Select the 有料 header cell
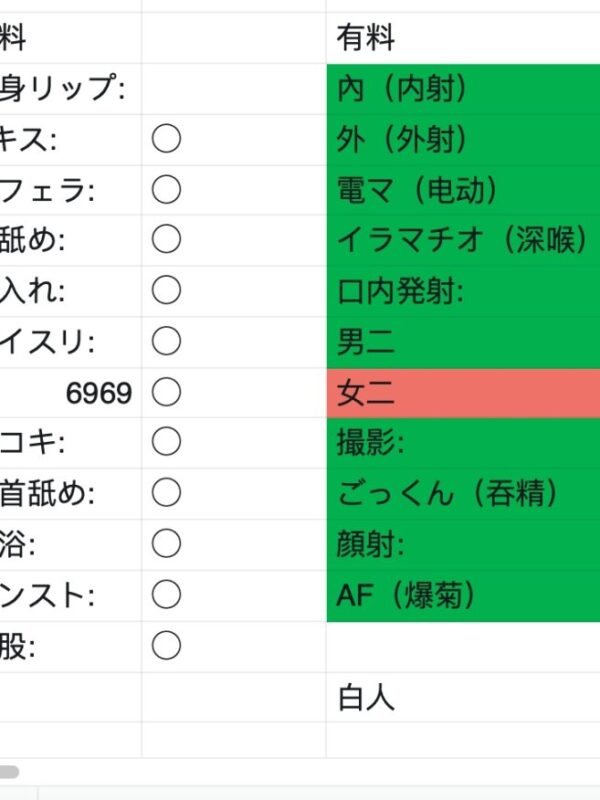Viewport: 600px width, 800px height. click(462, 39)
